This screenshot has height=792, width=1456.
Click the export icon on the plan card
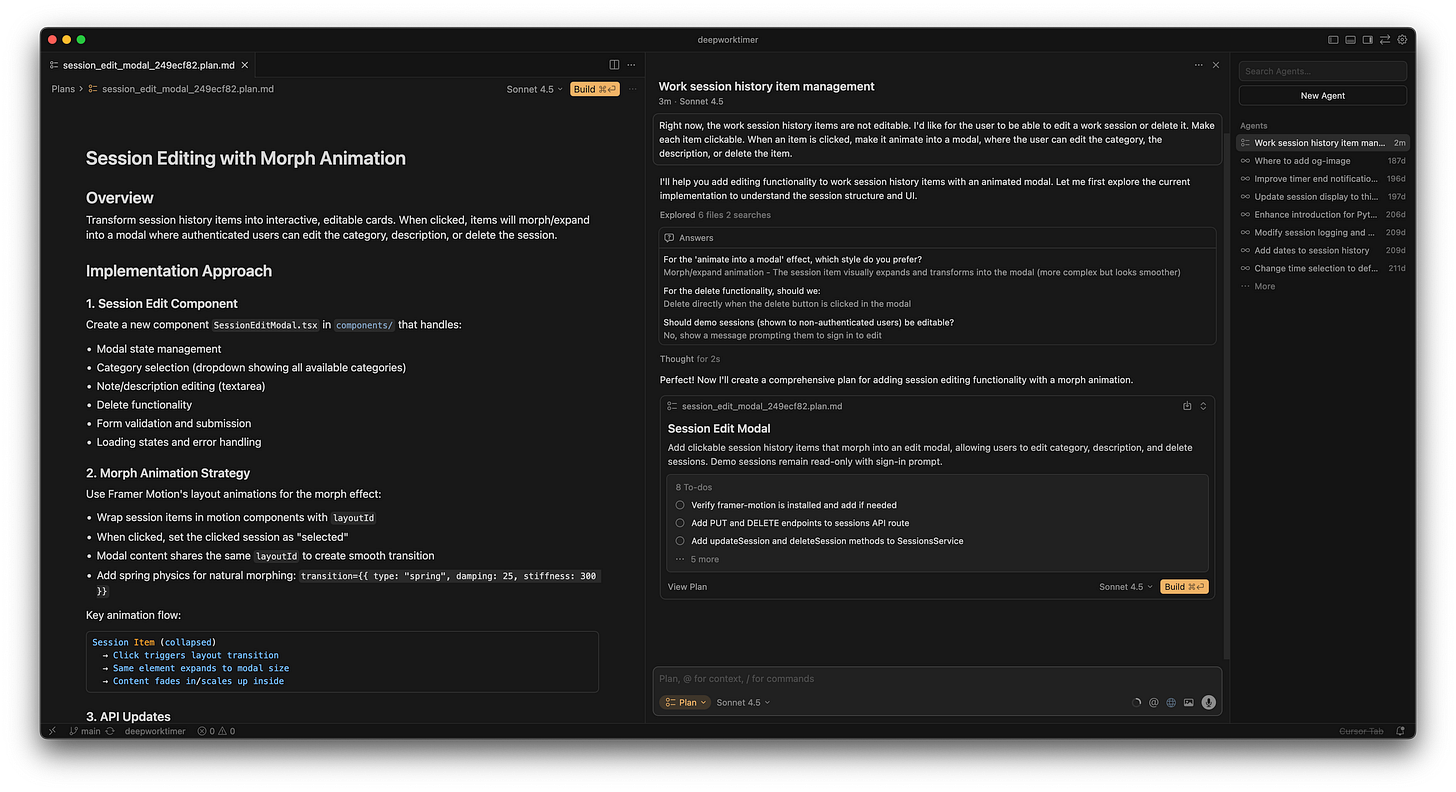pyautogui.click(x=1187, y=406)
